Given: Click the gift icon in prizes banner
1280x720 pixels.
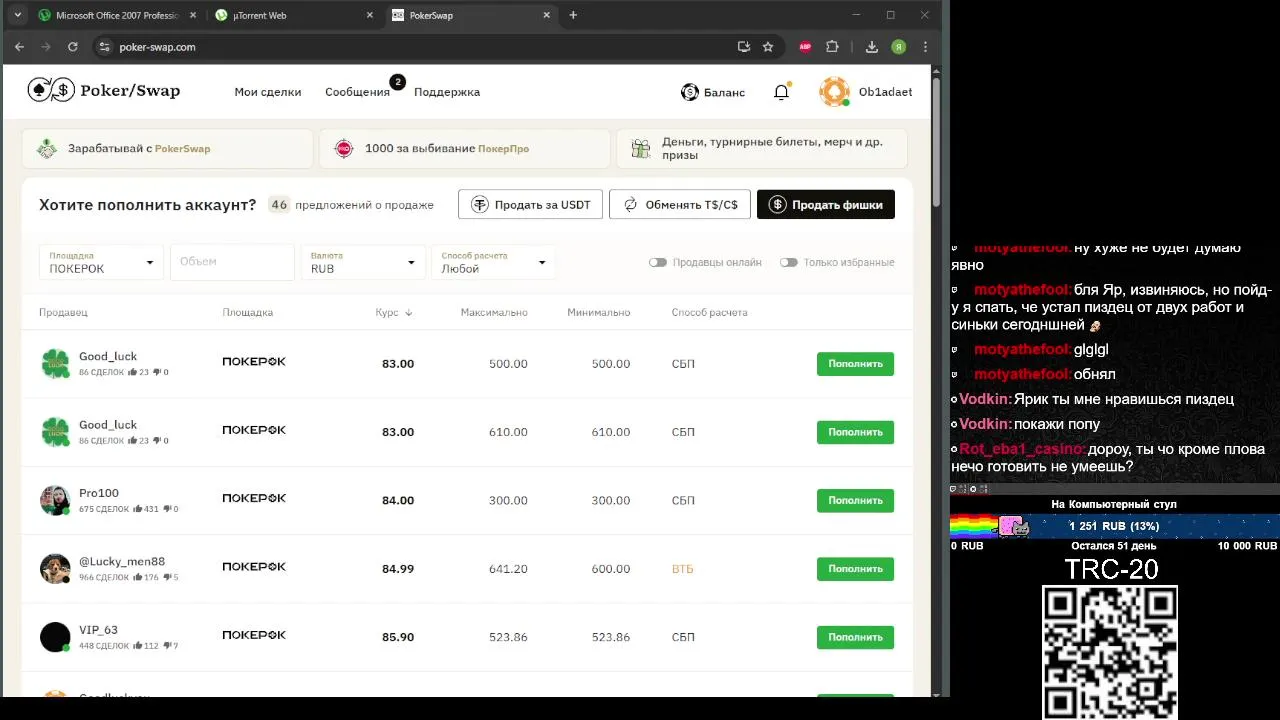Looking at the screenshot, I should point(641,149).
